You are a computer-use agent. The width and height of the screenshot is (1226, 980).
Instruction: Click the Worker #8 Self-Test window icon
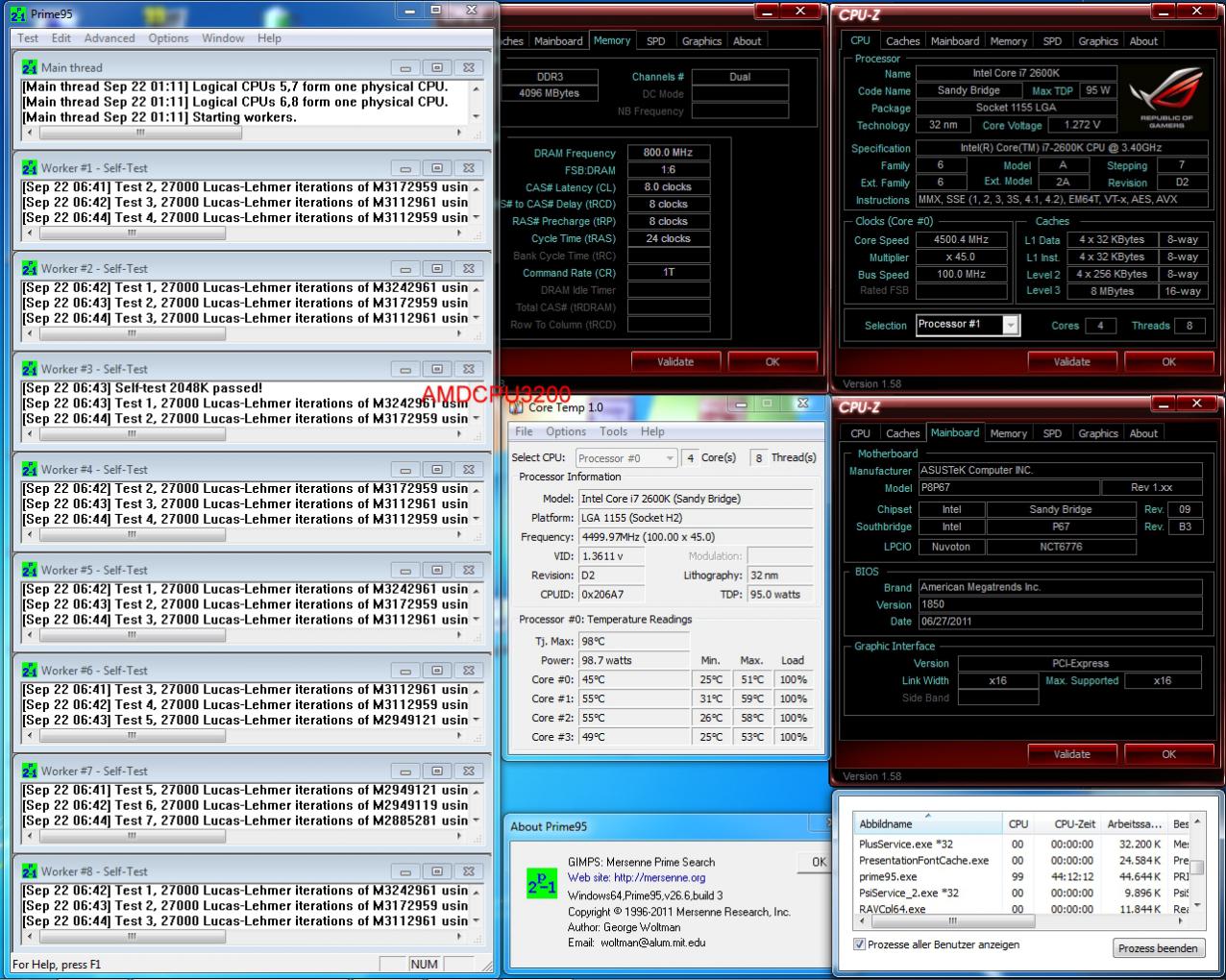(x=30, y=871)
